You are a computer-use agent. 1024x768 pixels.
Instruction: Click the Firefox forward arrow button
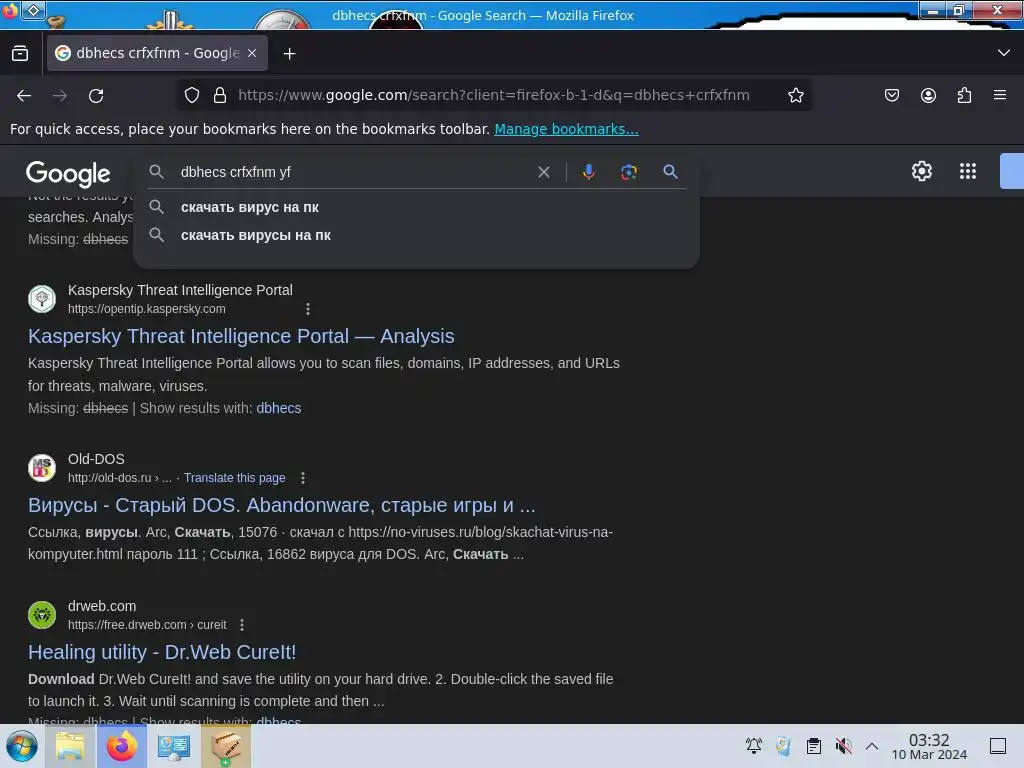60,95
